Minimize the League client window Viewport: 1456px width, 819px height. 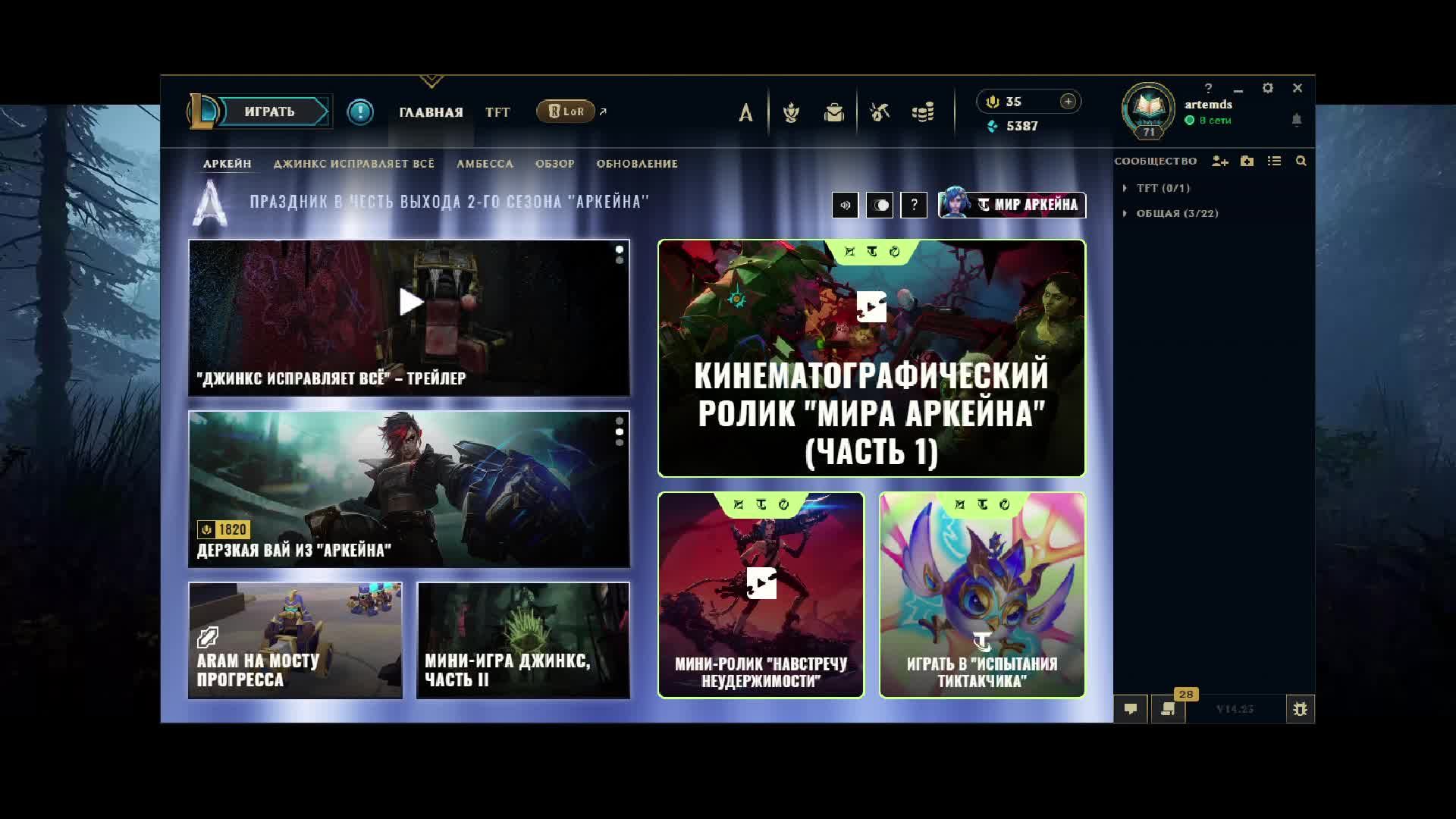pos(1238,89)
